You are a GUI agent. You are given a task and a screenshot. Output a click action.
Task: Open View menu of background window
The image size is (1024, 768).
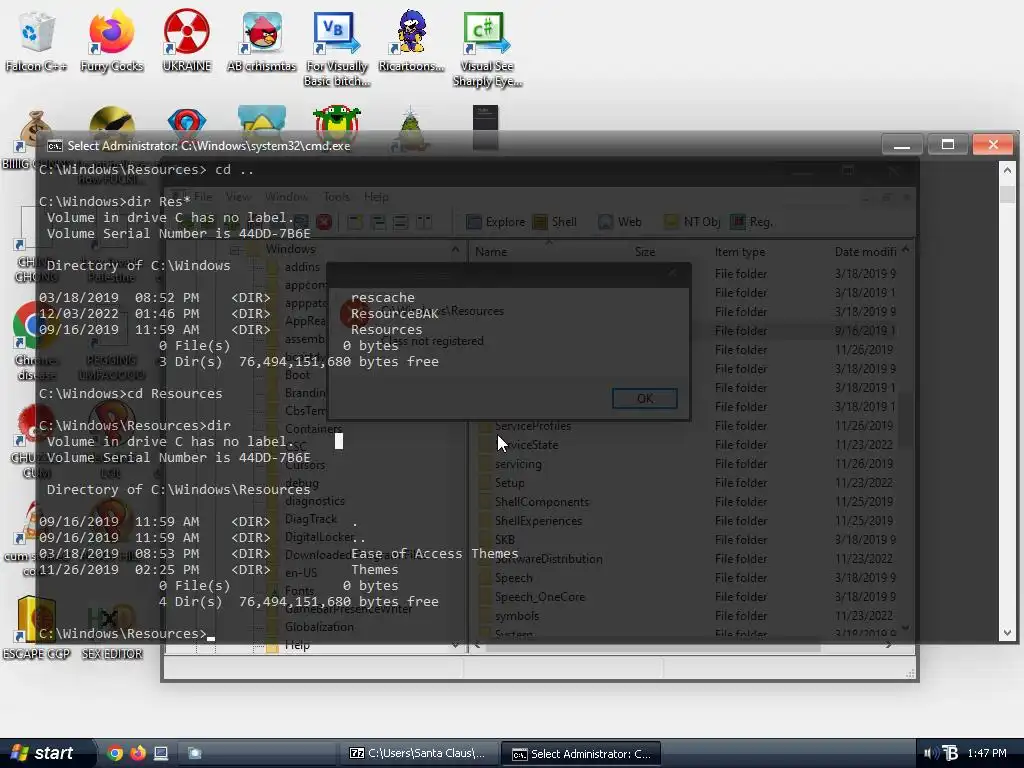click(x=238, y=197)
